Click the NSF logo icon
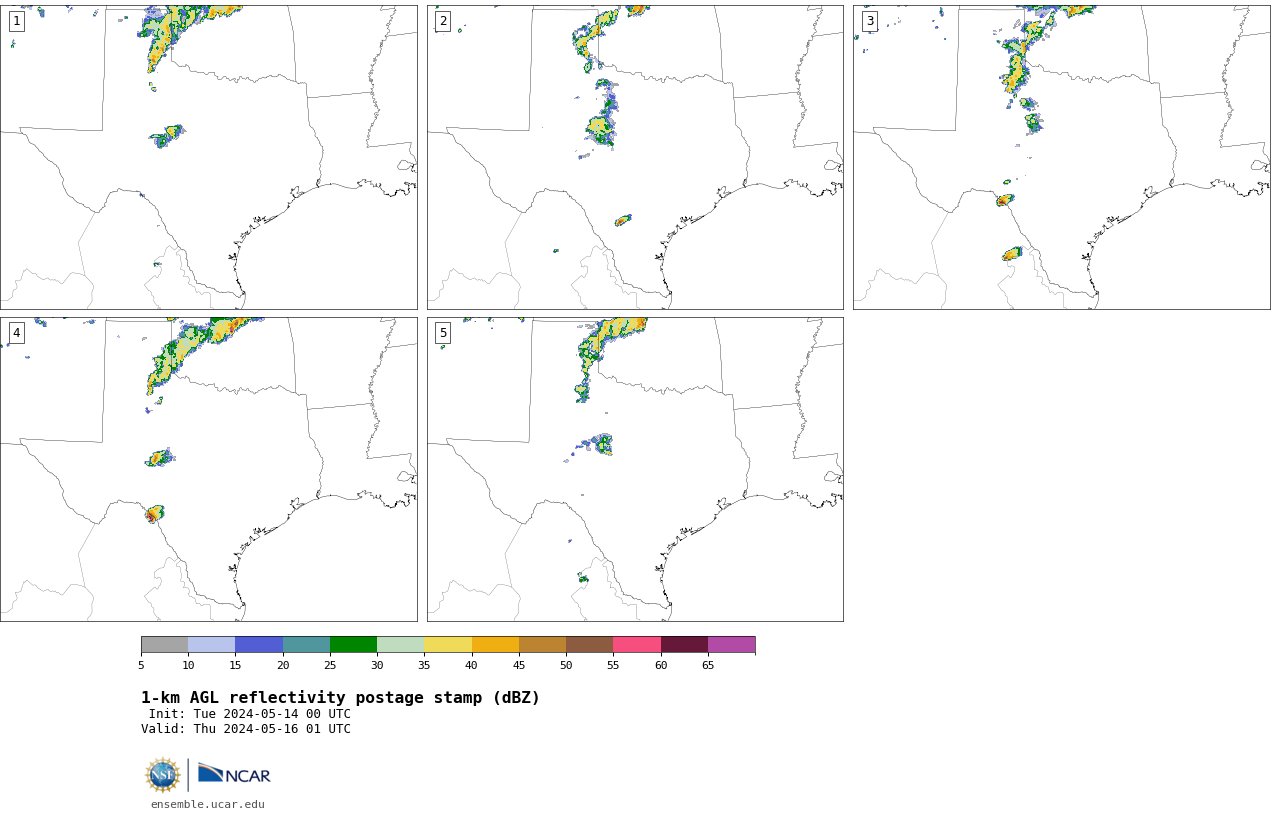The image size is (1280, 815). point(163,775)
